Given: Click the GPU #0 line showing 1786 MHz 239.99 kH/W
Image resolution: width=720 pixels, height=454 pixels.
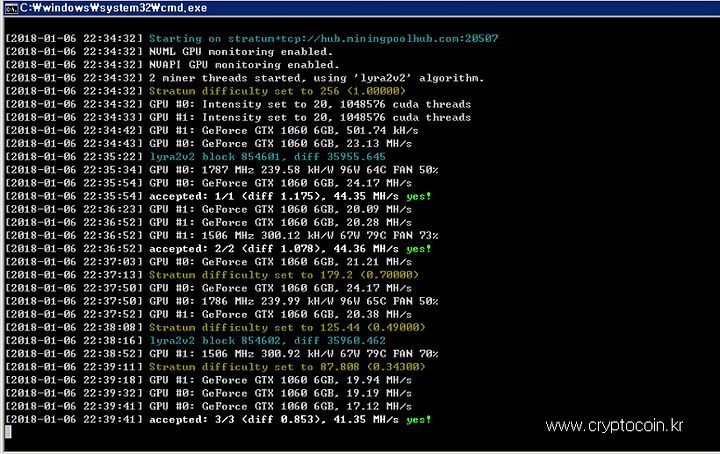Looking at the screenshot, I should 222,301.
